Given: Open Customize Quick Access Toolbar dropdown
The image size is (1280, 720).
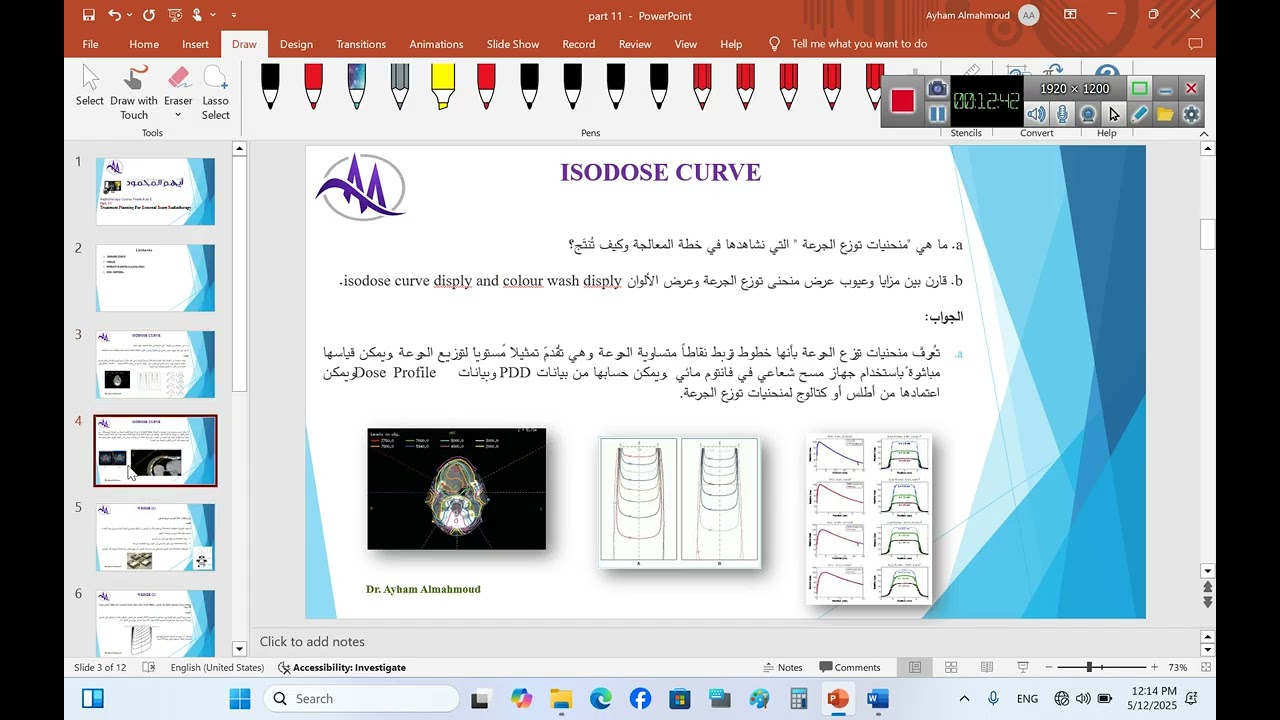Looking at the screenshot, I should (234, 15).
